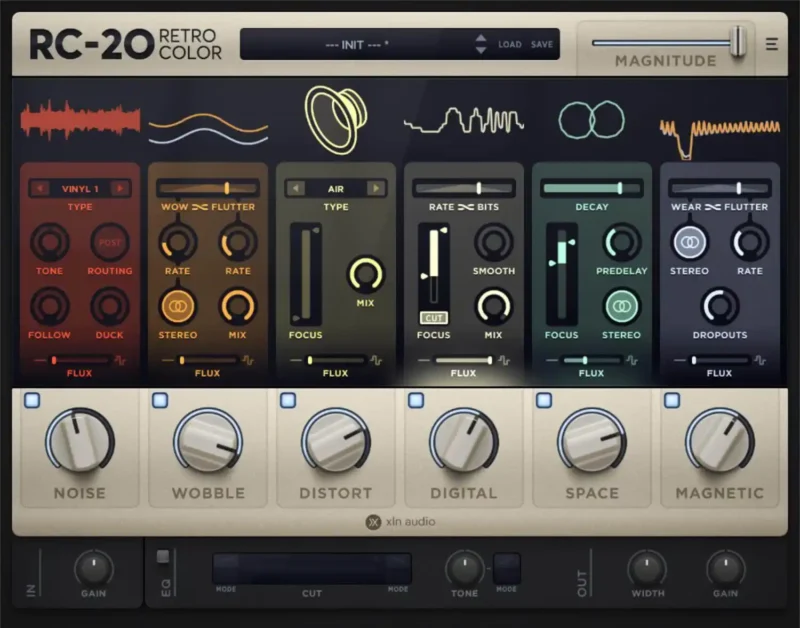Click Save in the preset bar
Viewport: 800px width, 628px height.
[x=542, y=44]
